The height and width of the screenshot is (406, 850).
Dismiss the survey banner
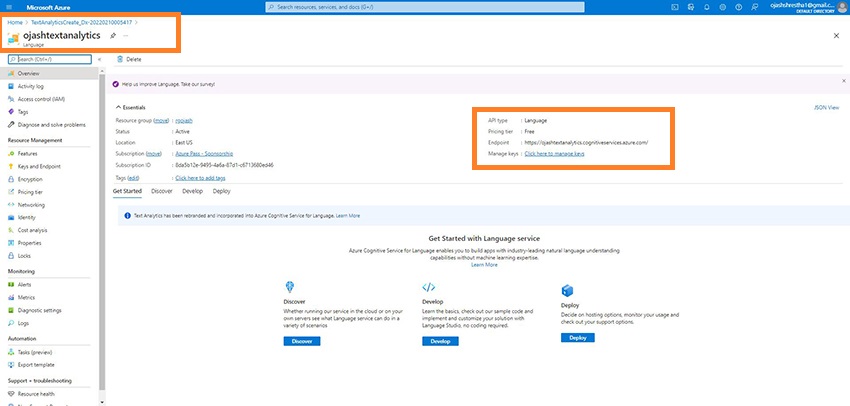843,81
